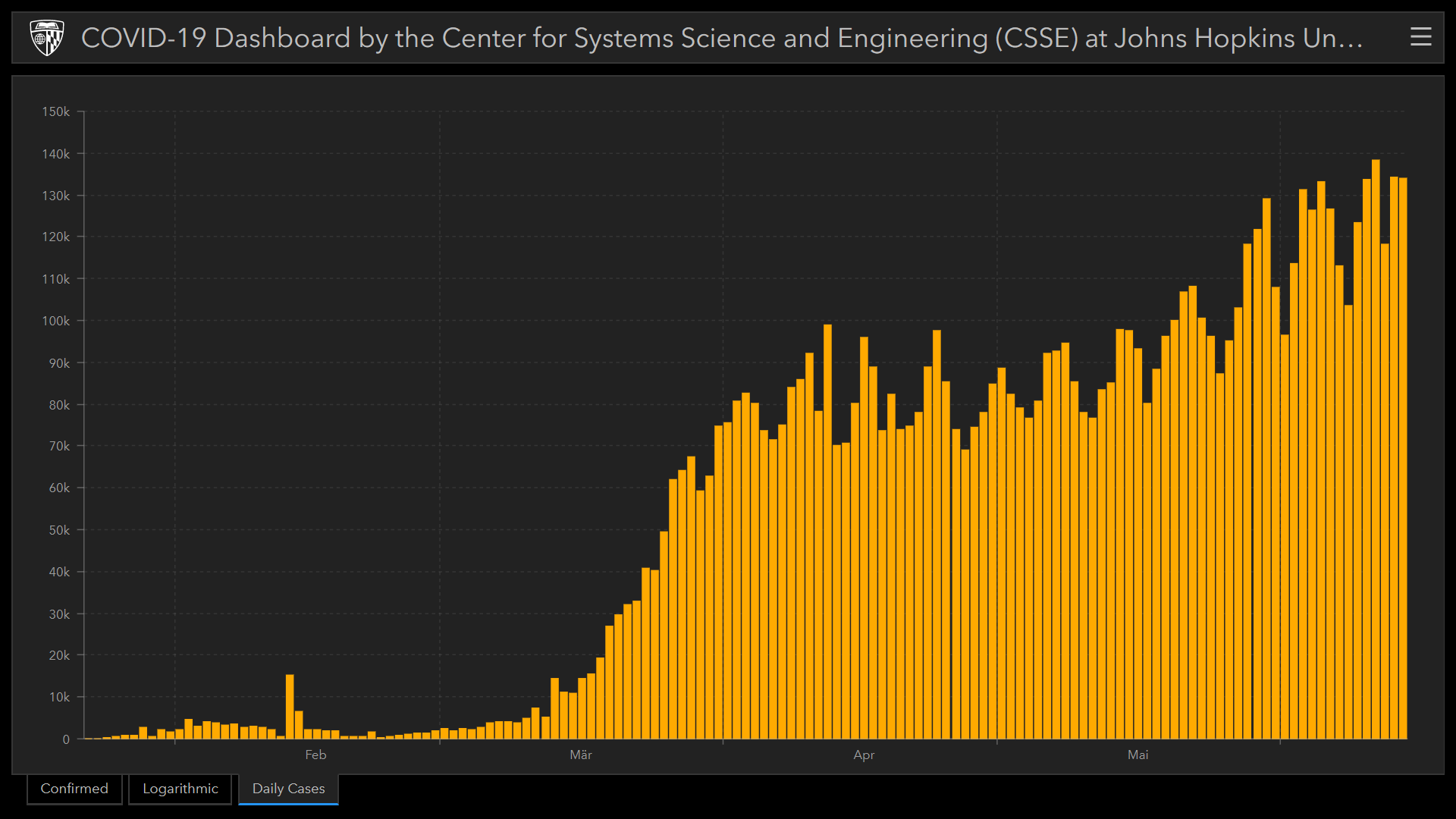Click the 0 y-axis label
Viewport: 1456px width, 819px height.
[x=66, y=739]
